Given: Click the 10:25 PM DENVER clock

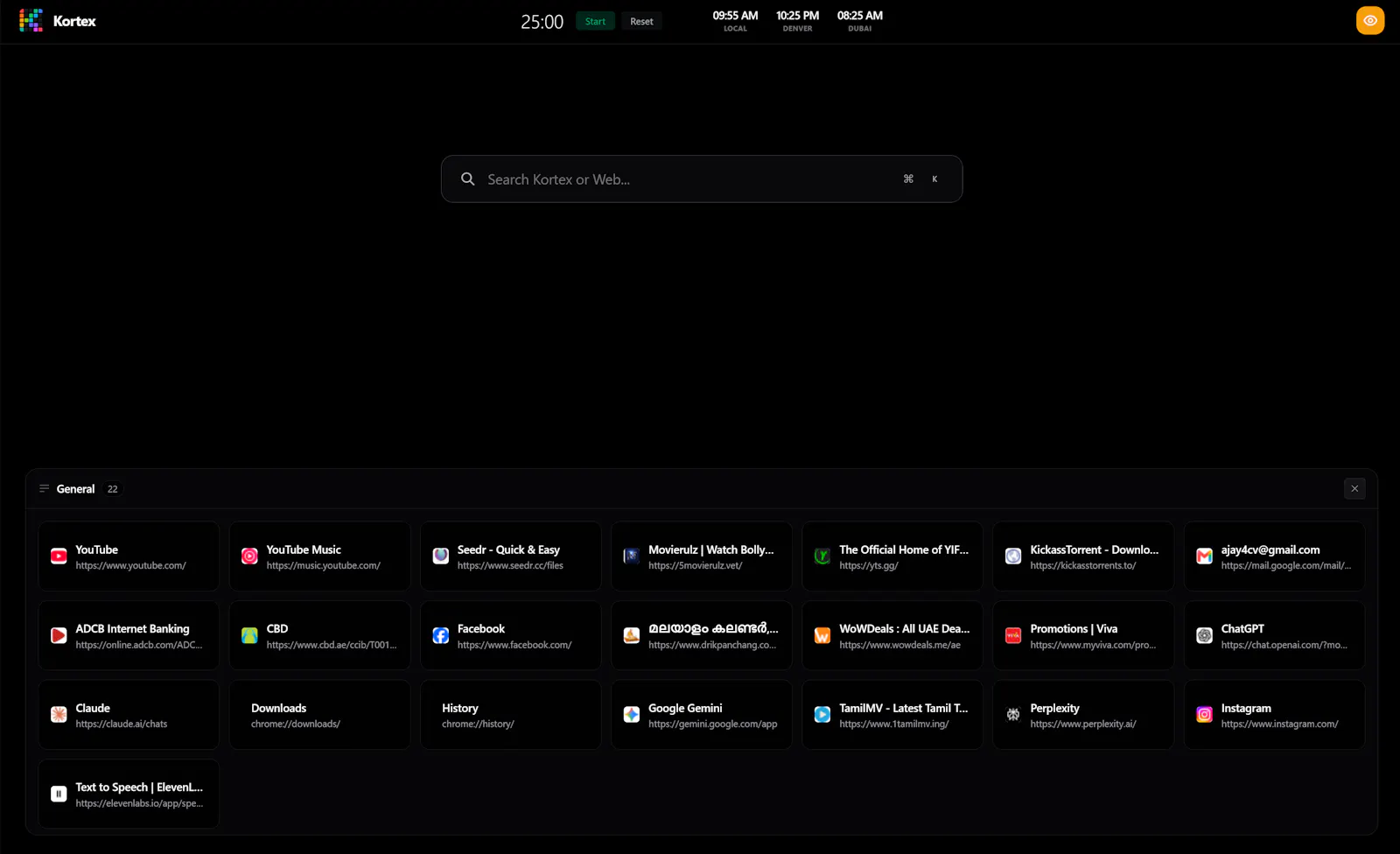Looking at the screenshot, I should click(797, 21).
